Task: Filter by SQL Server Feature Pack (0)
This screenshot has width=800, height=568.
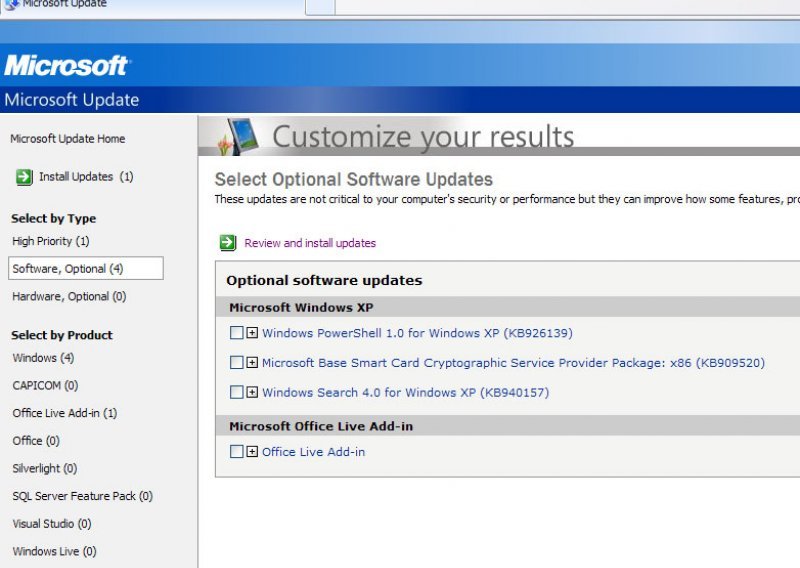Action: point(83,496)
